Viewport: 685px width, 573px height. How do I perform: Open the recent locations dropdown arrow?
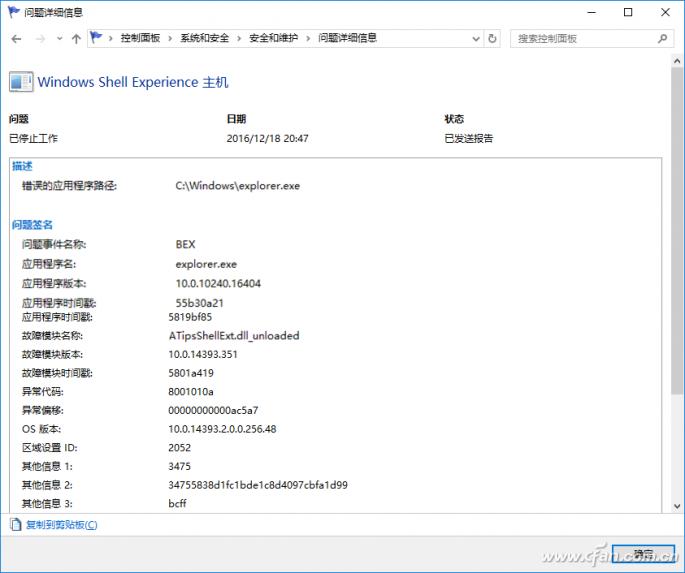point(58,39)
